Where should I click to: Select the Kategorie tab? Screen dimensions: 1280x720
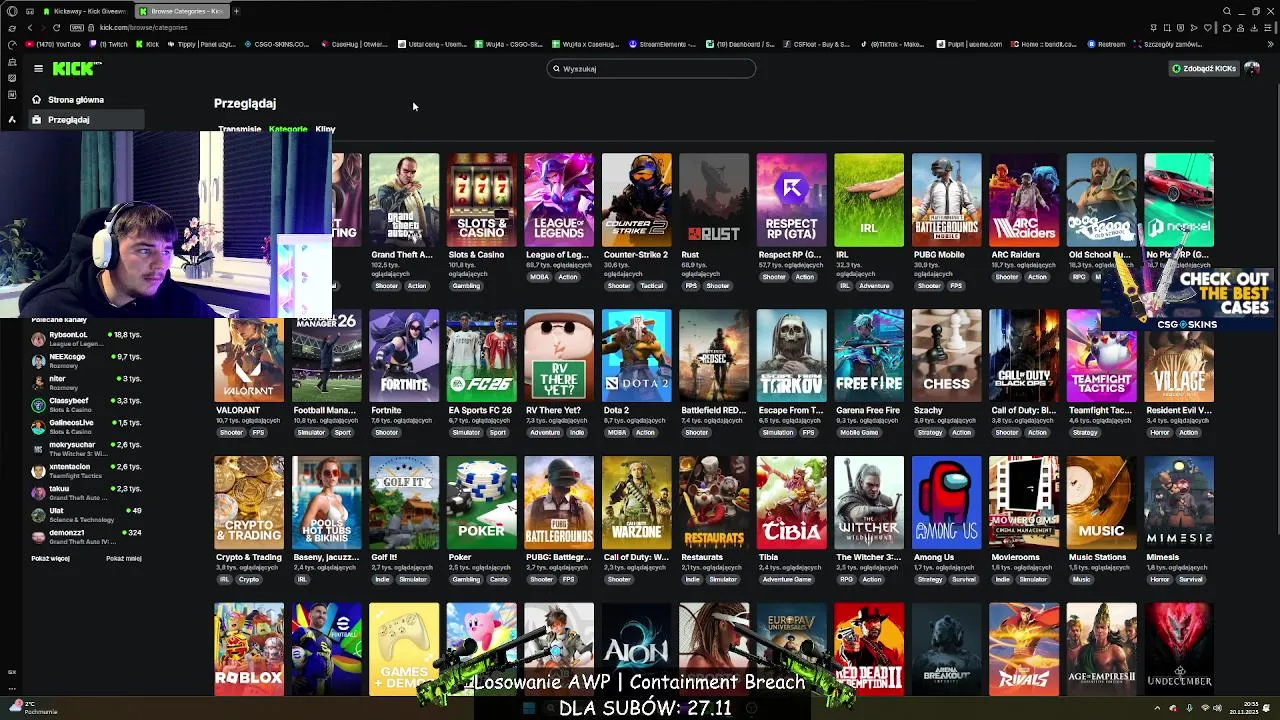(288, 129)
